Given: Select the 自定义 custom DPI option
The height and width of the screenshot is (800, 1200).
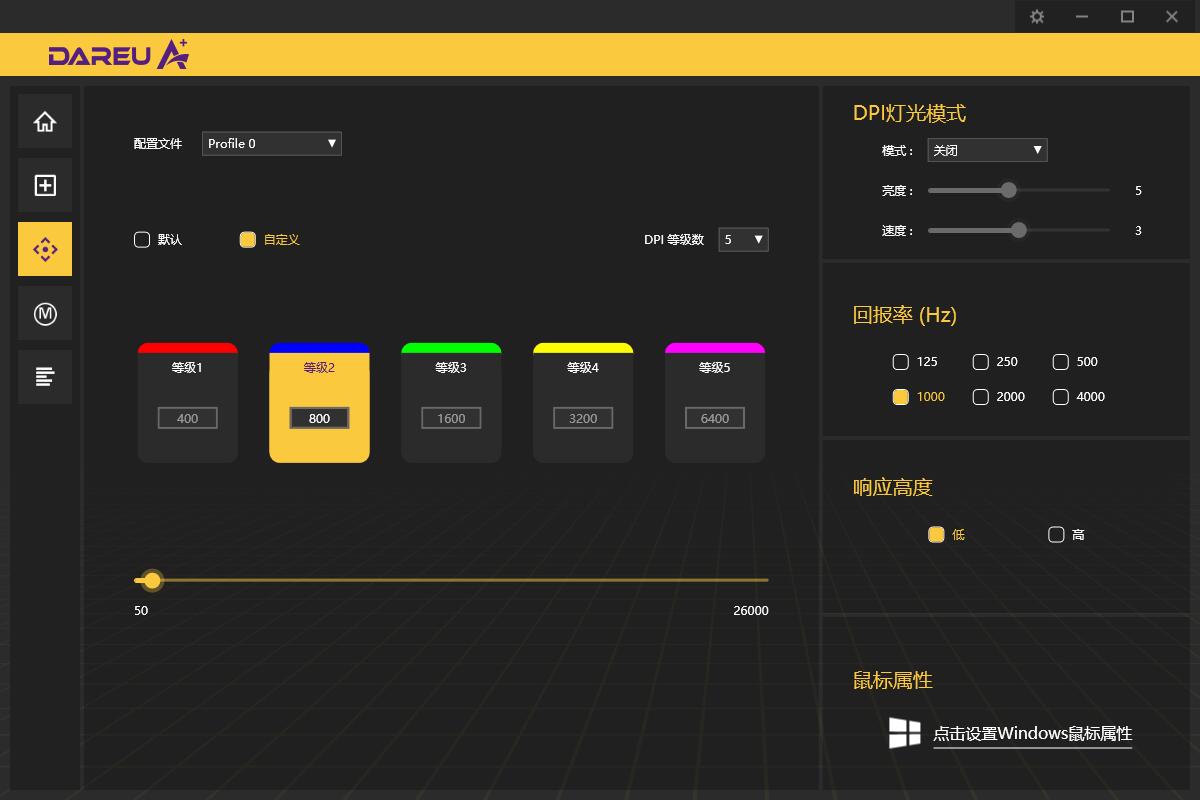Looking at the screenshot, I should point(248,240).
